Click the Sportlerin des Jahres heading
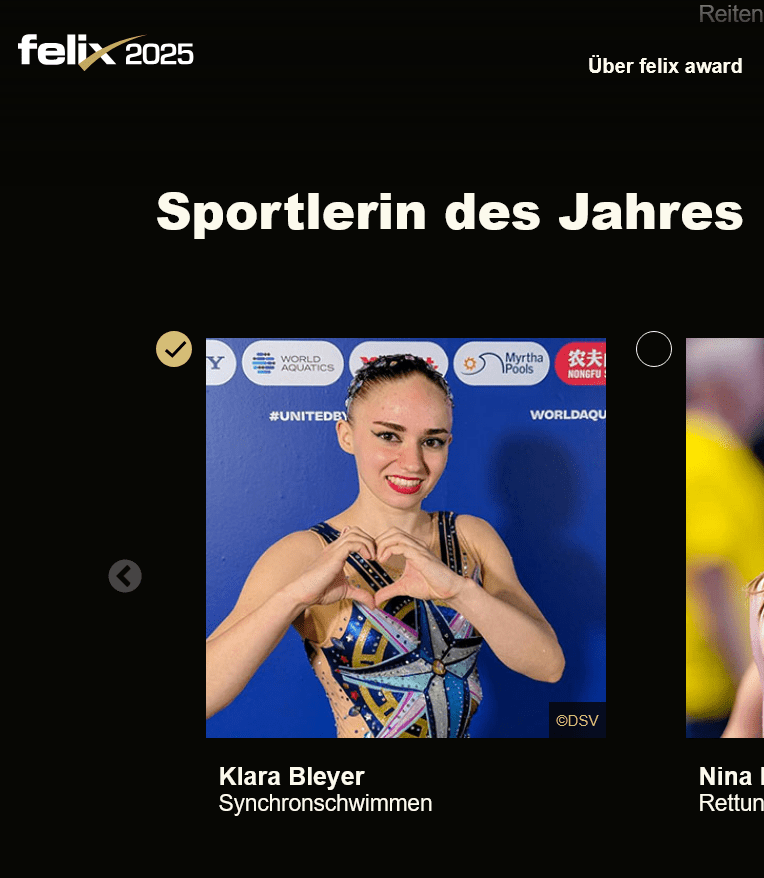This screenshot has height=878, width=764. [x=450, y=212]
